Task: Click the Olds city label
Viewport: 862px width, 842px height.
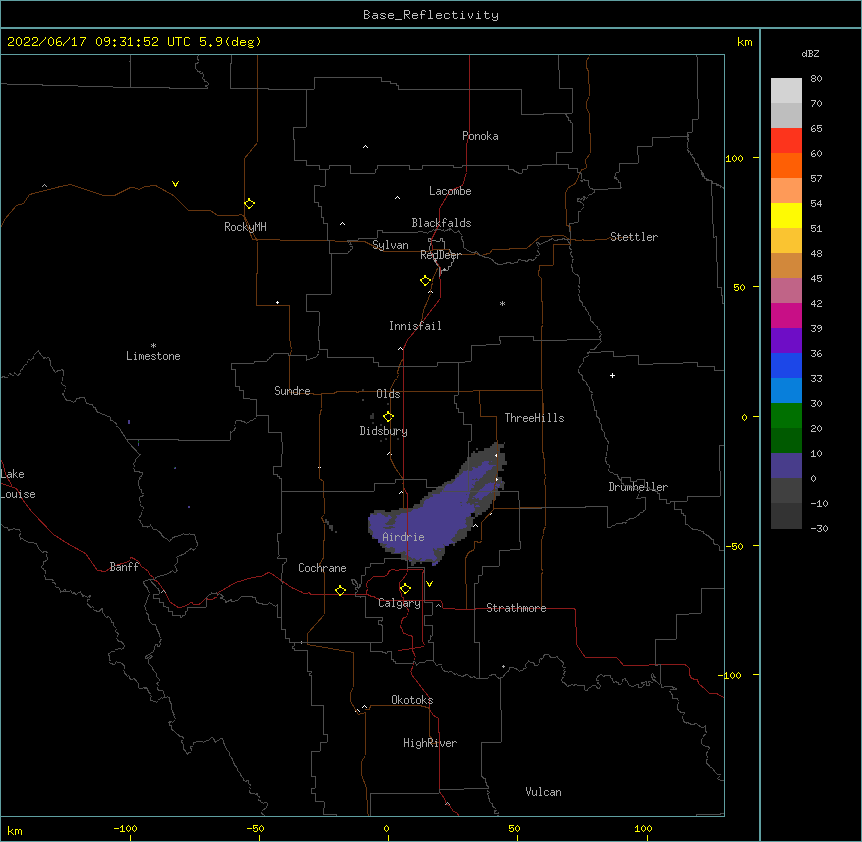Action: pyautogui.click(x=388, y=394)
